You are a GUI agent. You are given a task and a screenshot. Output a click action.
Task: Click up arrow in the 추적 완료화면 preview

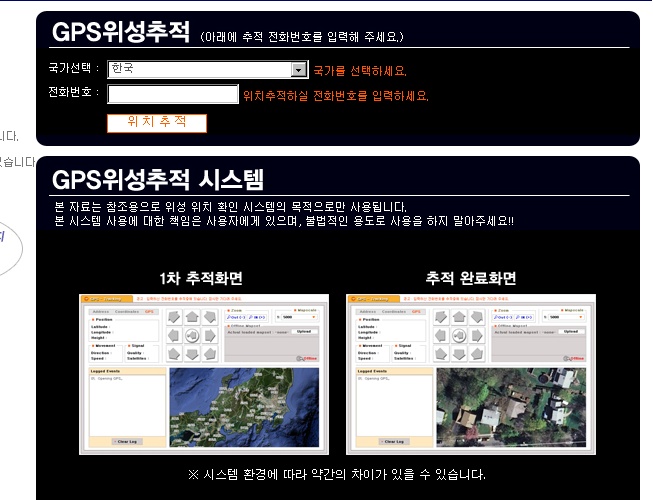459,317
